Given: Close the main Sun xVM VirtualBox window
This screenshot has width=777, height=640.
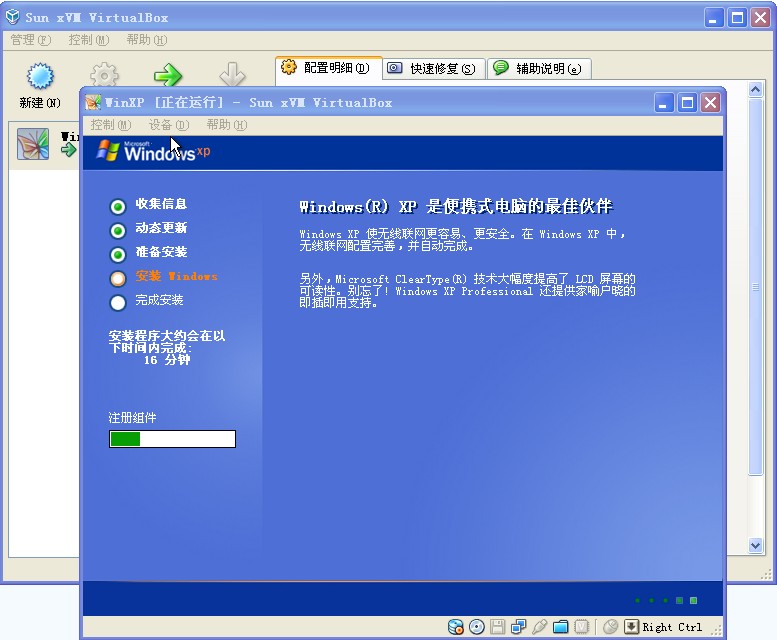Looking at the screenshot, I should pos(761,18).
